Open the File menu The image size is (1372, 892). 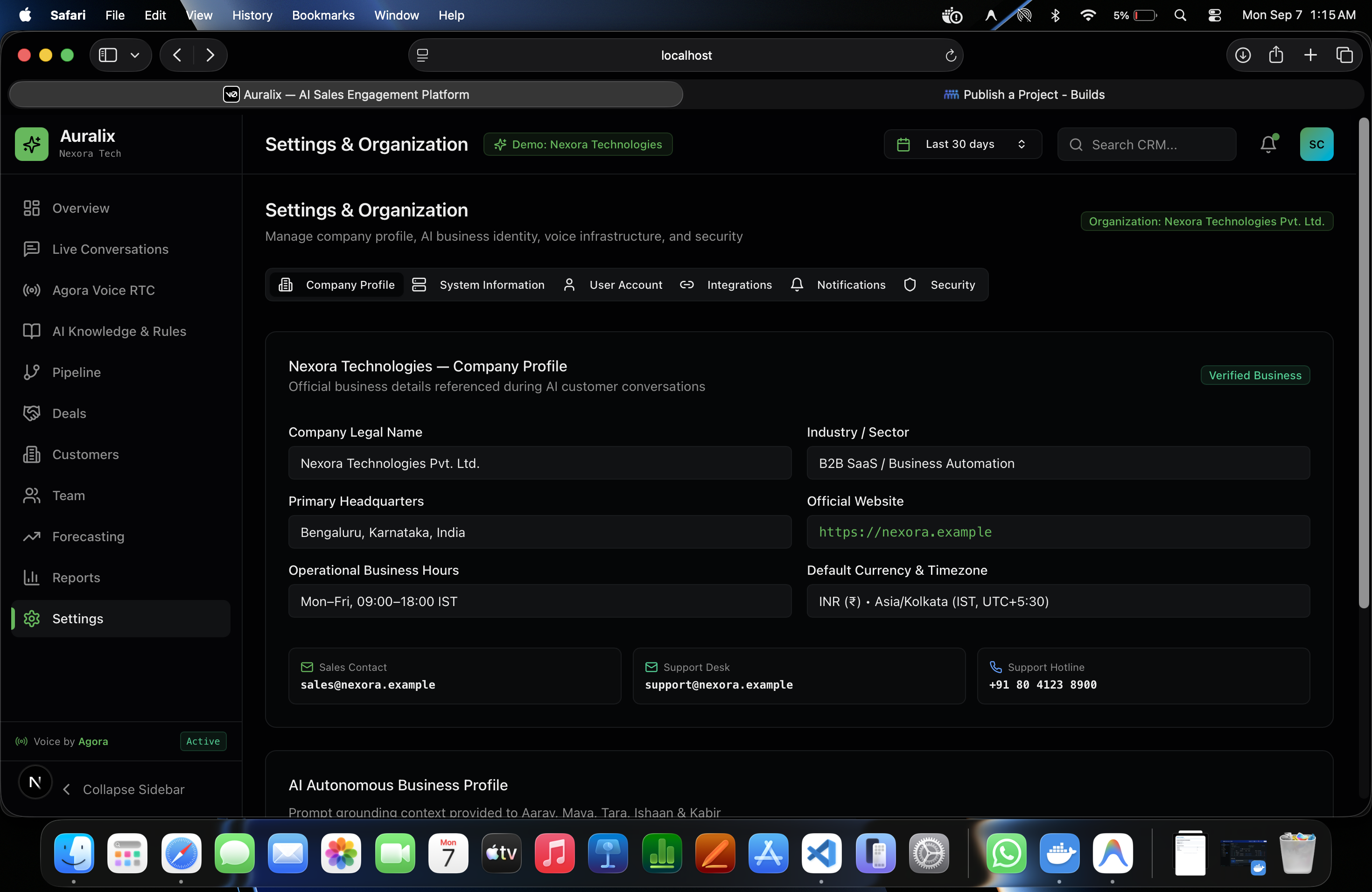click(115, 15)
